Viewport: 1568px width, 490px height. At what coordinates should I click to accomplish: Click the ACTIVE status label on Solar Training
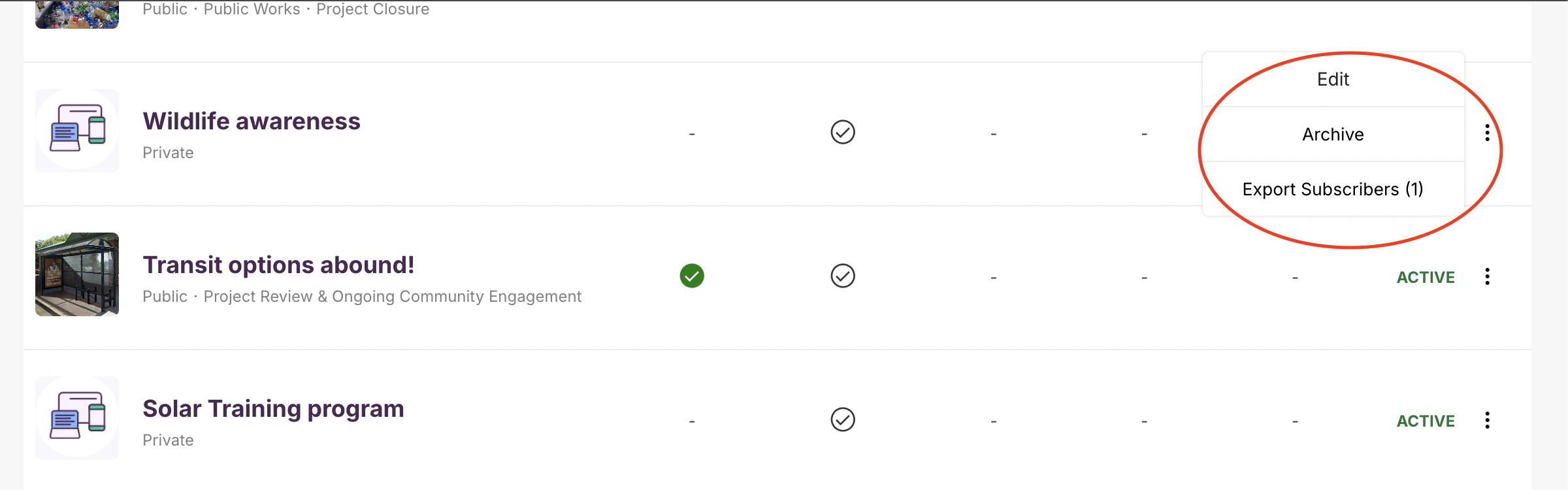1426,420
